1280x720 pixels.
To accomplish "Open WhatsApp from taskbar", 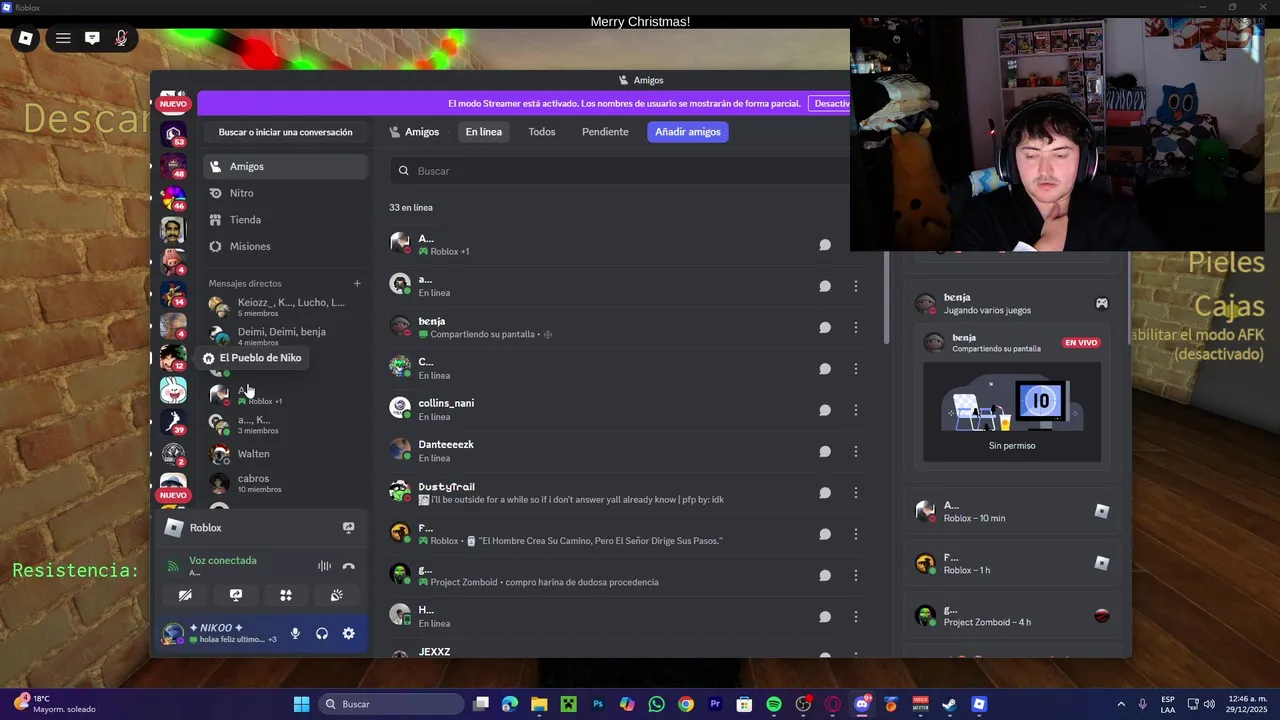I will 656,704.
